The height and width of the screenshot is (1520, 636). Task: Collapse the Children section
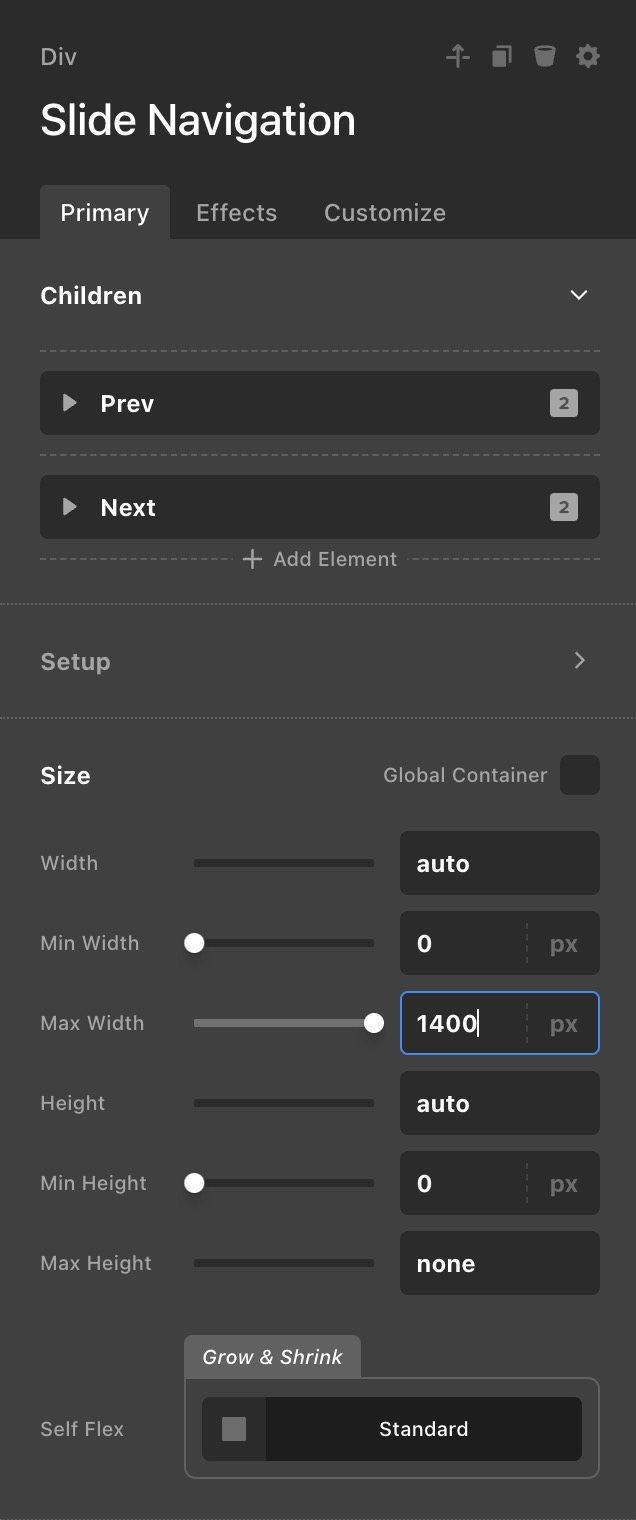pyautogui.click(x=578, y=295)
